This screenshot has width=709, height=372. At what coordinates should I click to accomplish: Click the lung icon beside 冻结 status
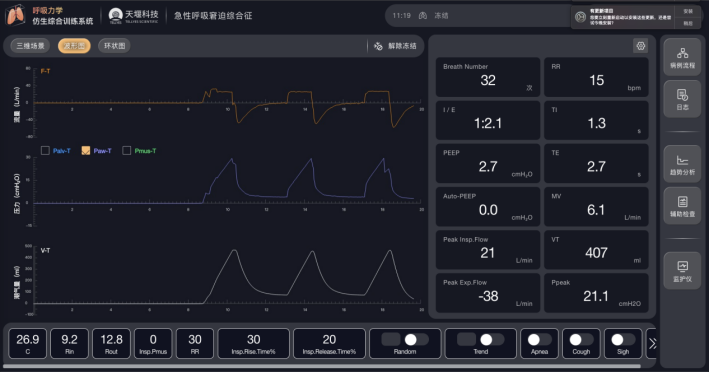pos(423,15)
